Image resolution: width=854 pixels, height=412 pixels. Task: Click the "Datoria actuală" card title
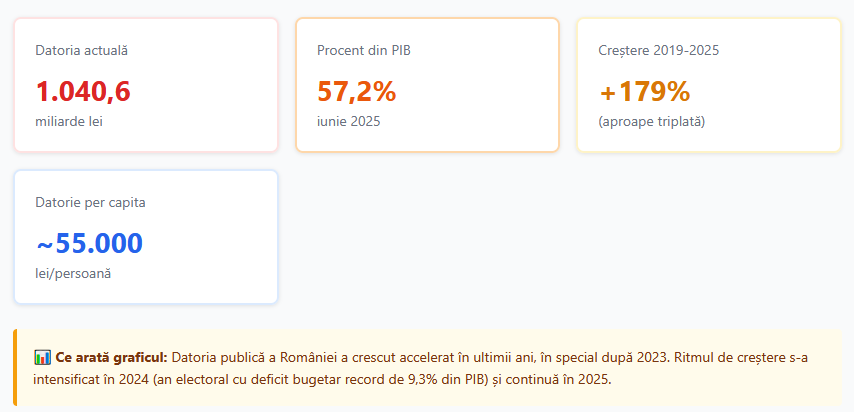coord(81,49)
